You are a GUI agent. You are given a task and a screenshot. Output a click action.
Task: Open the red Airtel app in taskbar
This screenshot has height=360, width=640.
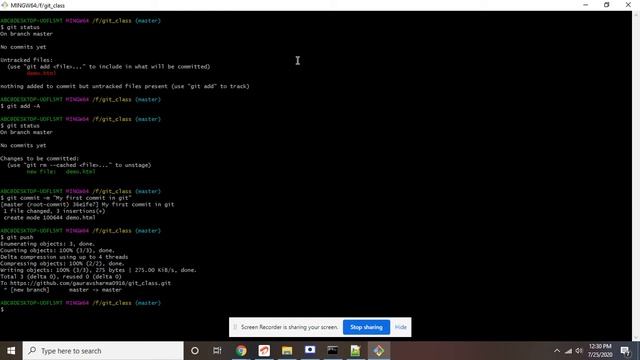click(264, 351)
